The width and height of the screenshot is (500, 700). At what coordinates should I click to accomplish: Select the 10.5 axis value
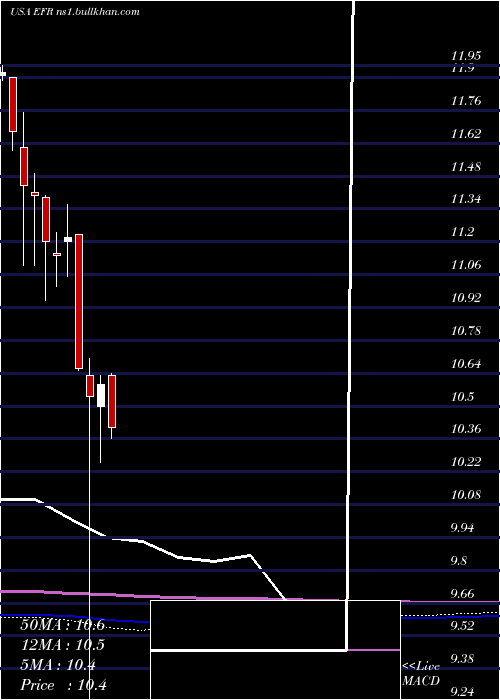tap(462, 397)
